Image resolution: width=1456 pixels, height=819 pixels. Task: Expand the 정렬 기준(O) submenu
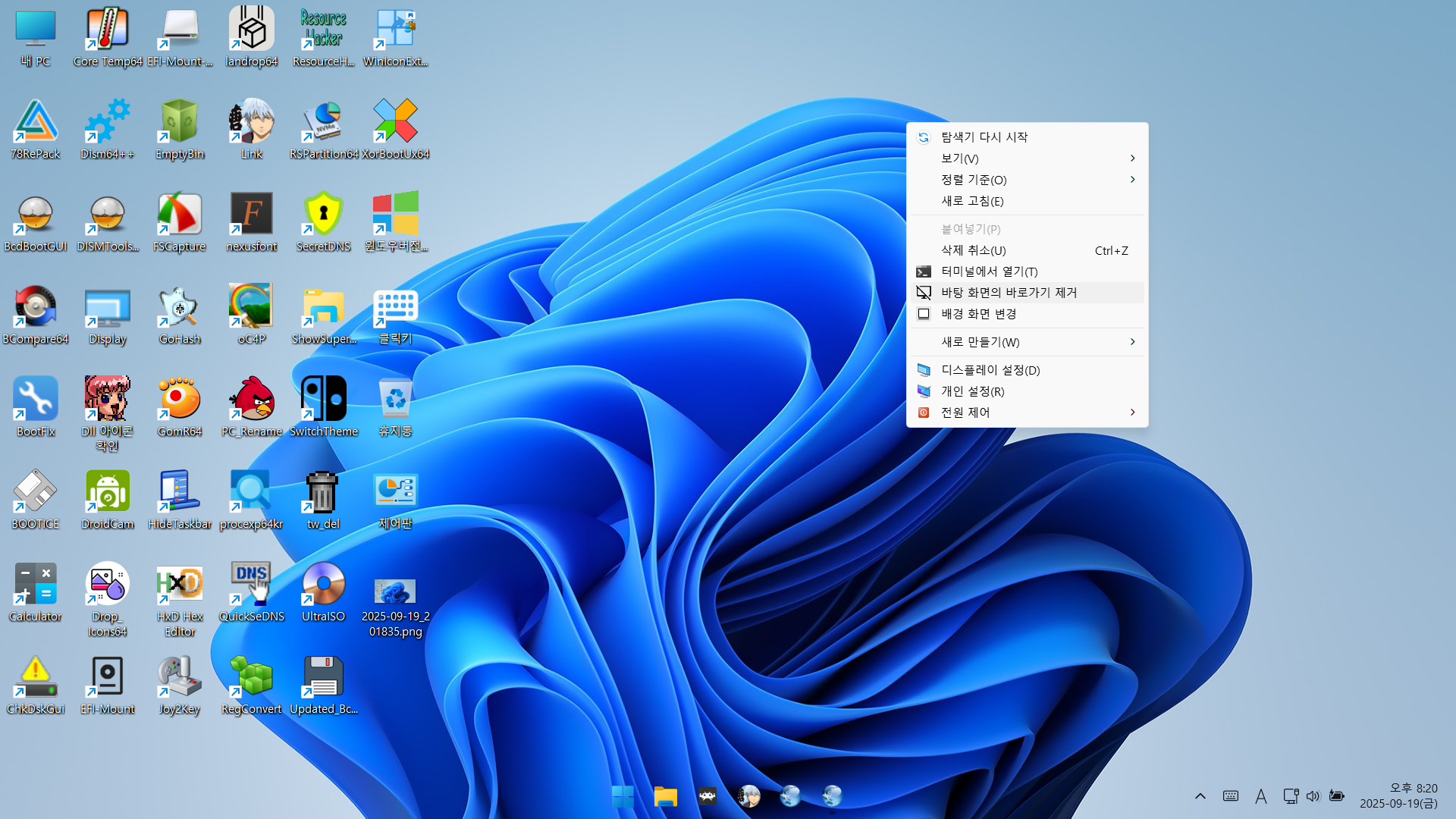[974, 180]
